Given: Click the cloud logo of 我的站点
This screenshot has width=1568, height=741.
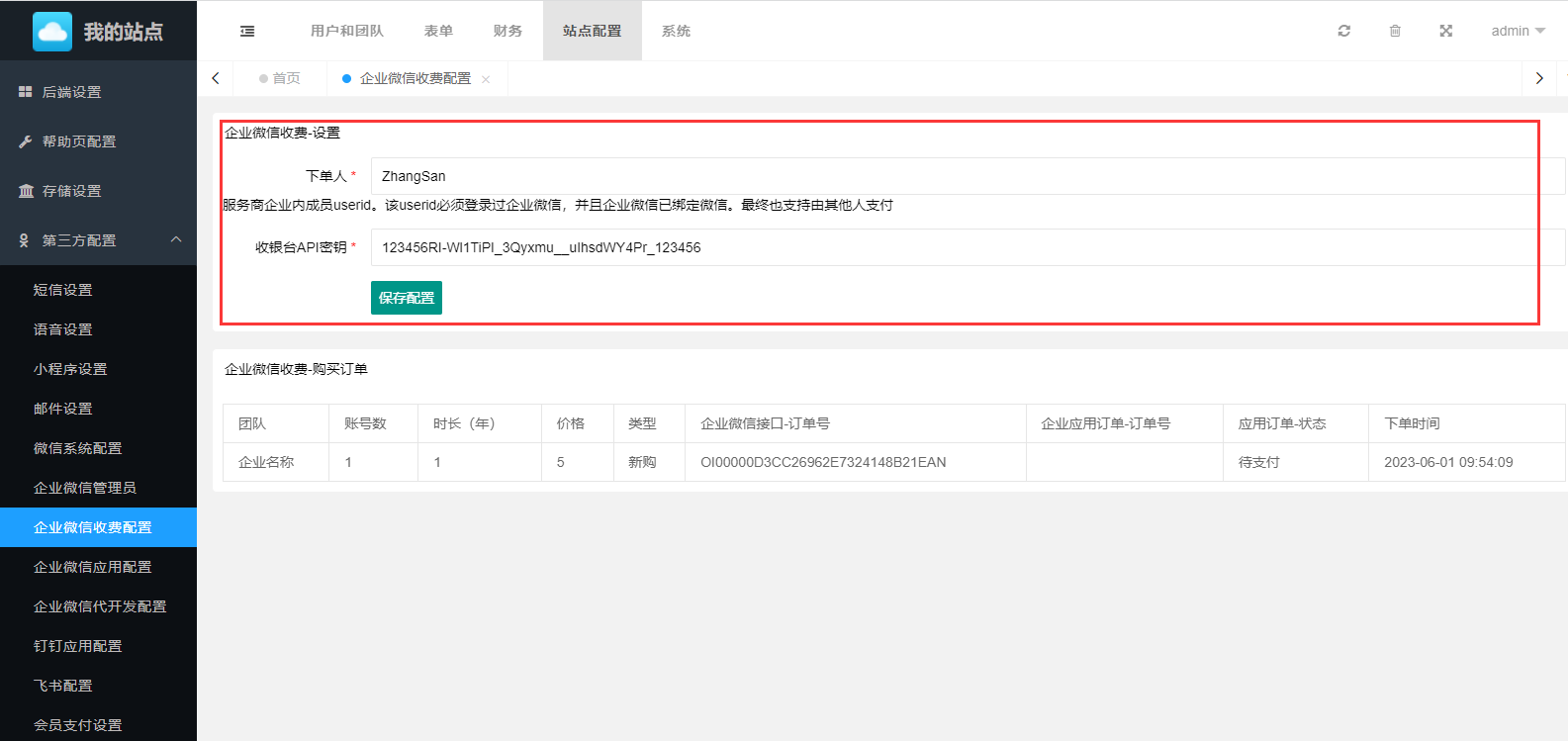Looking at the screenshot, I should (x=52, y=32).
